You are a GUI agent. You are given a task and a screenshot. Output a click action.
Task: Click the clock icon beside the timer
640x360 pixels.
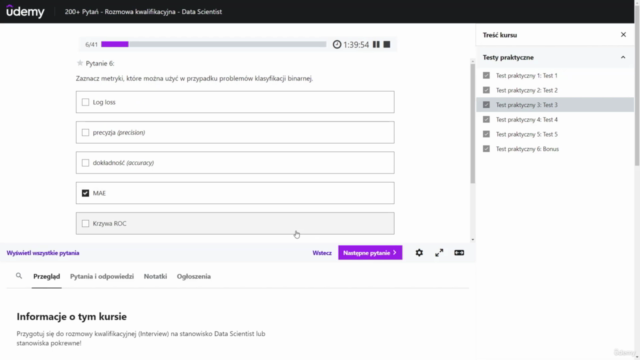[337, 44]
